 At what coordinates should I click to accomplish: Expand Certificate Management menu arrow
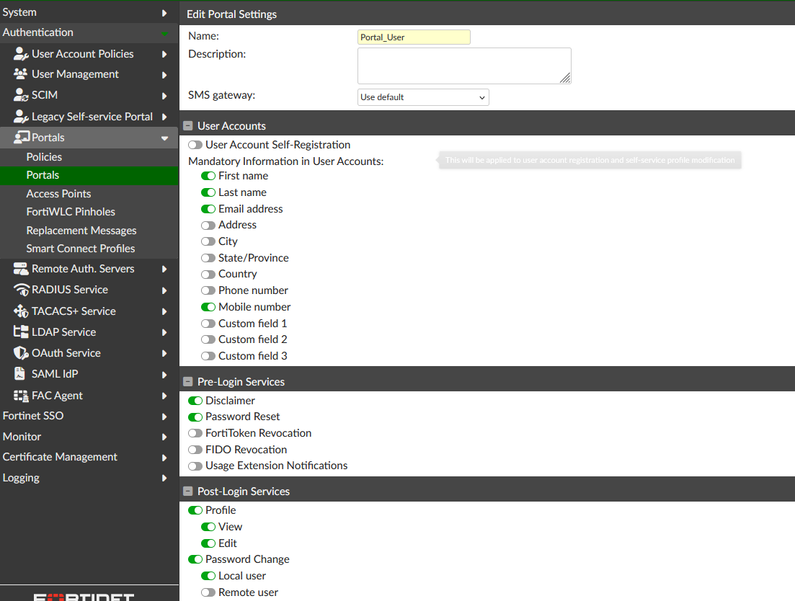tap(164, 457)
